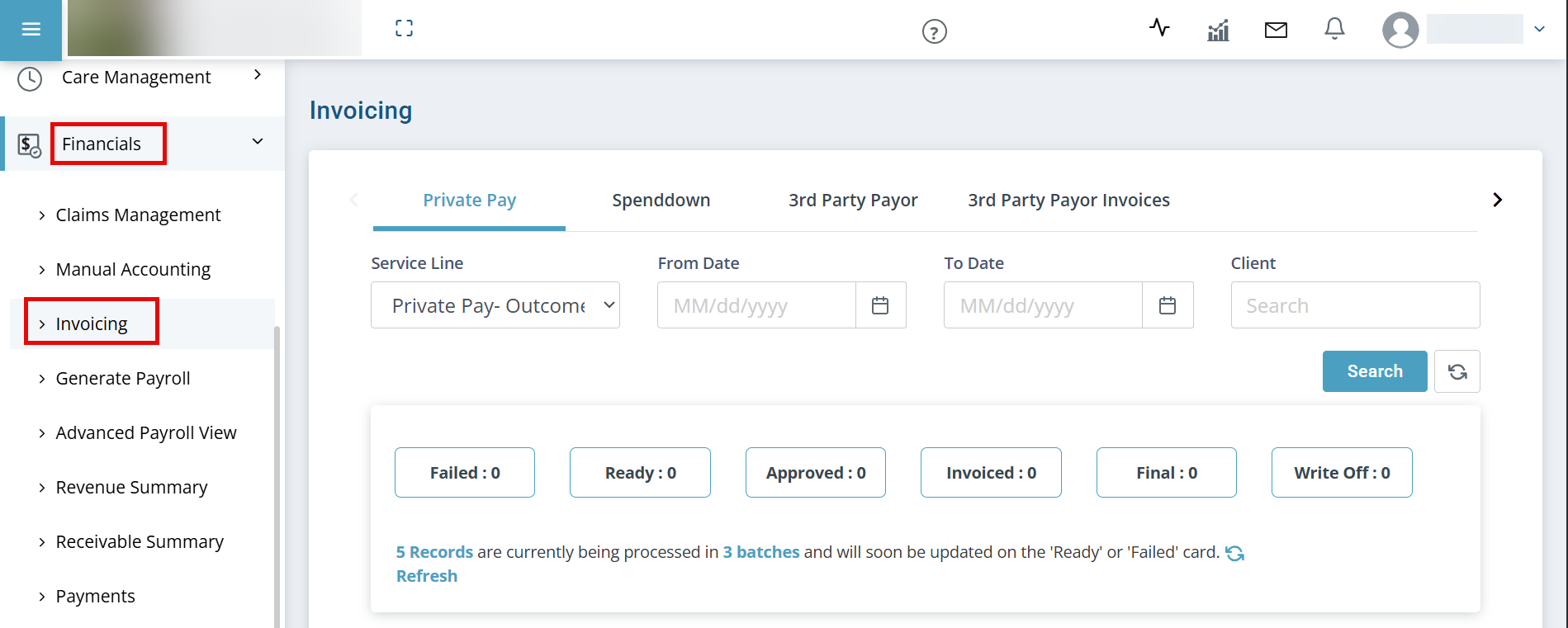View notifications bell icon
The height and width of the screenshot is (628, 1568).
(x=1334, y=29)
